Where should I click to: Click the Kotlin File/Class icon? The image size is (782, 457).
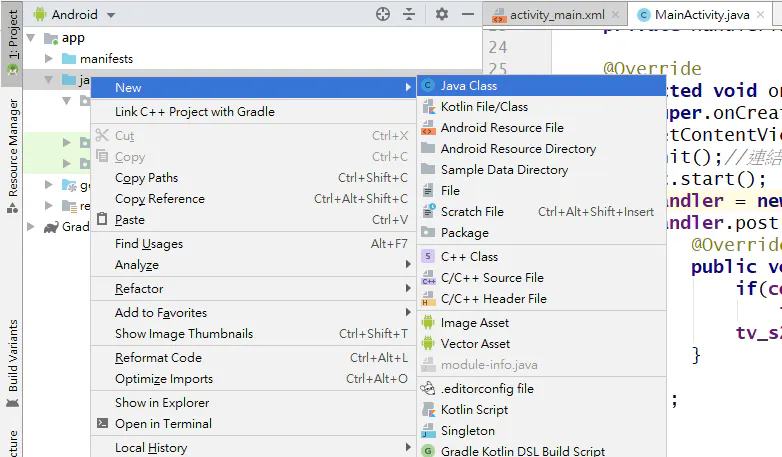coord(428,107)
